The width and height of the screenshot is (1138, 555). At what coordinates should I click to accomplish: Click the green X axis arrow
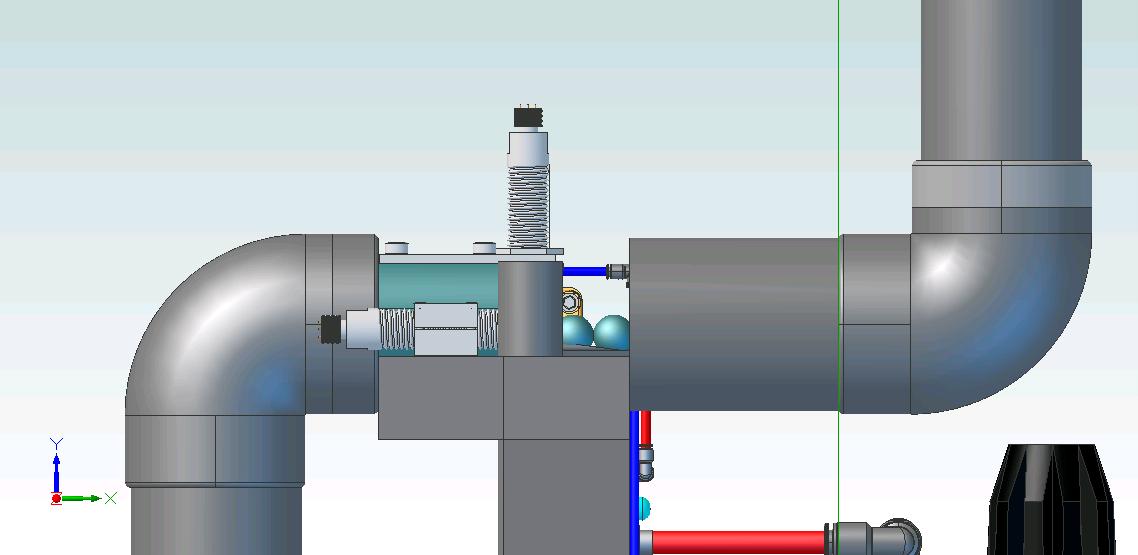click(82, 498)
